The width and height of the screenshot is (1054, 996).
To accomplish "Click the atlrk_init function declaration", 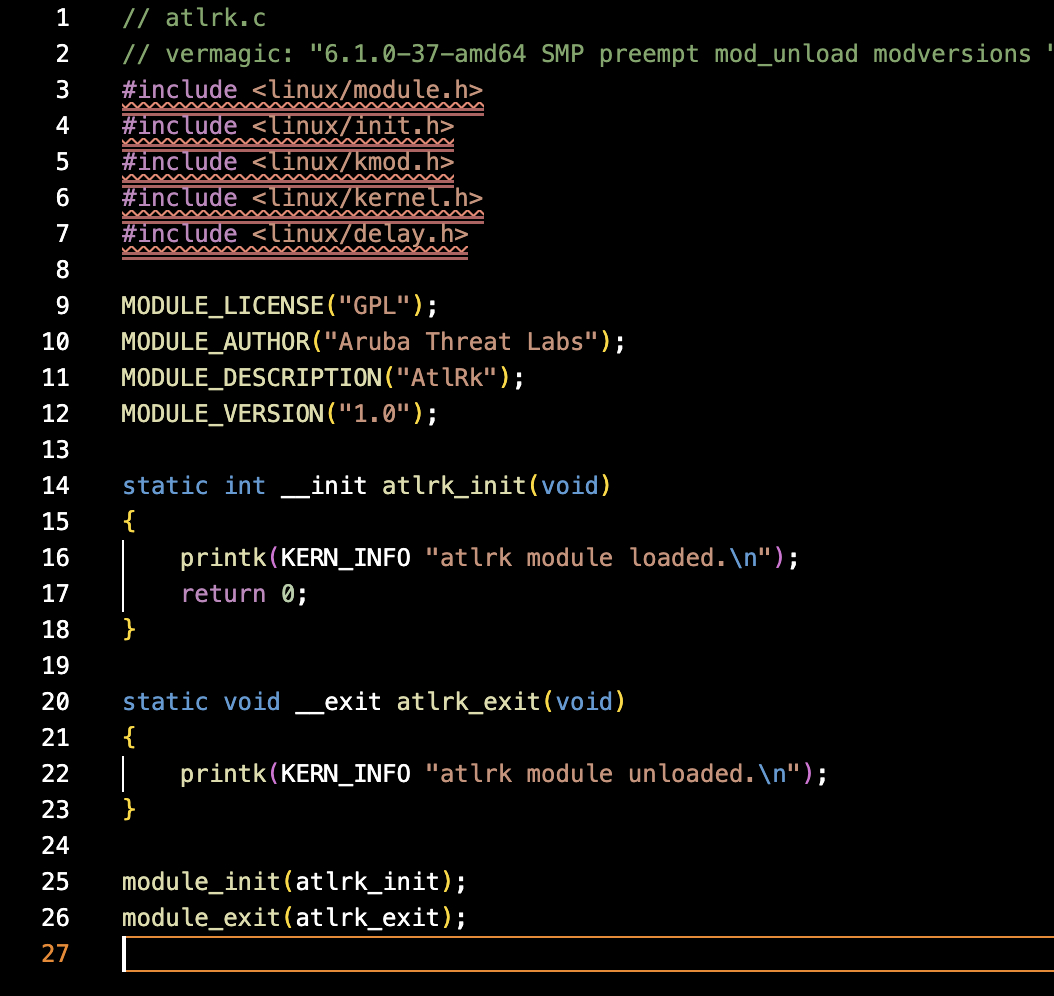I will 366,486.
